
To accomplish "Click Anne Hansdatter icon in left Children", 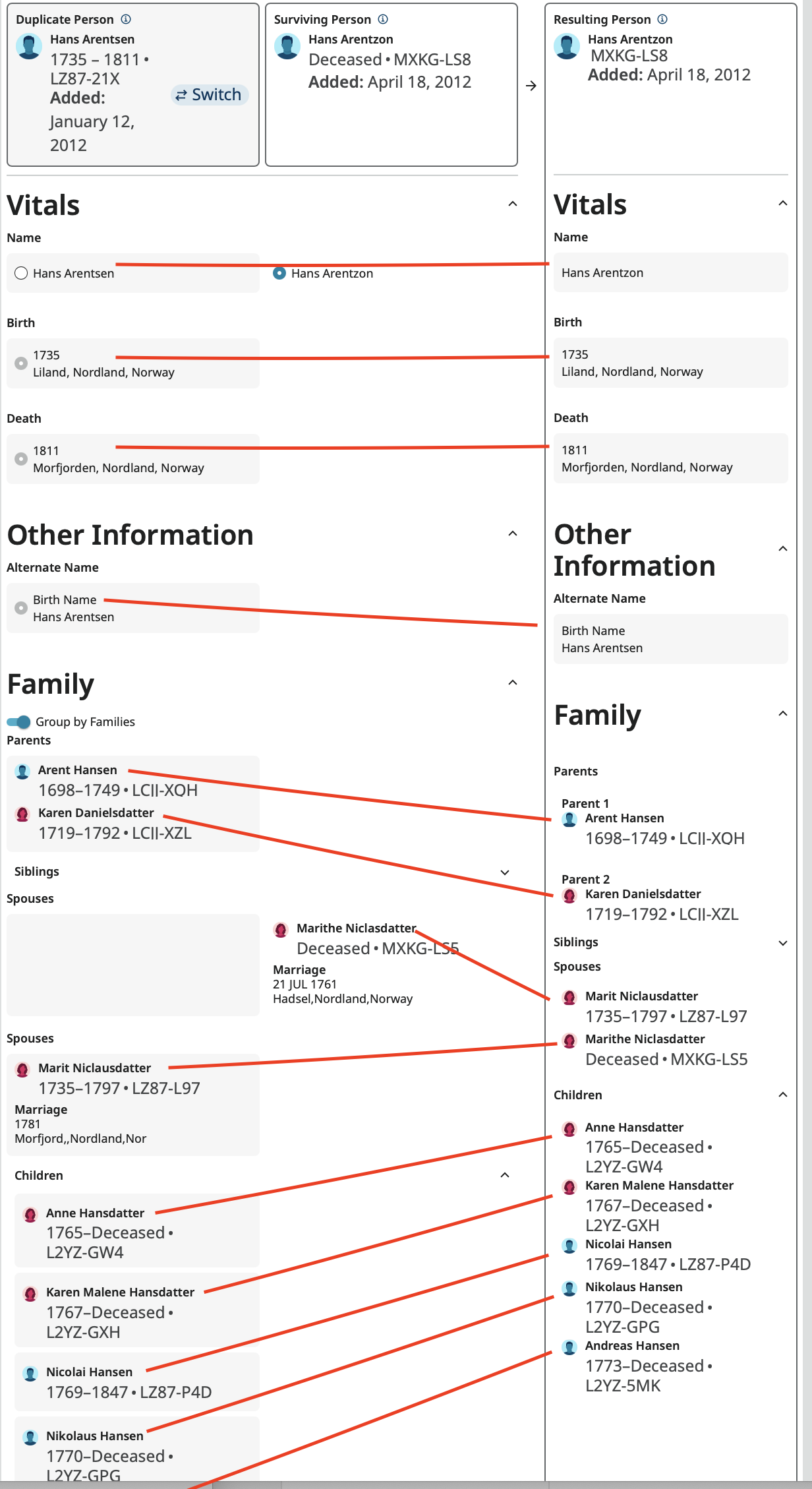I will (30, 1214).
